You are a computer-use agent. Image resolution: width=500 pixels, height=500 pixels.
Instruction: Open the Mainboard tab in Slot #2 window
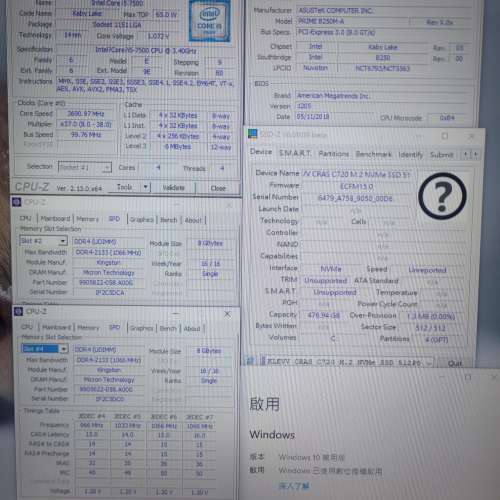click(55, 219)
